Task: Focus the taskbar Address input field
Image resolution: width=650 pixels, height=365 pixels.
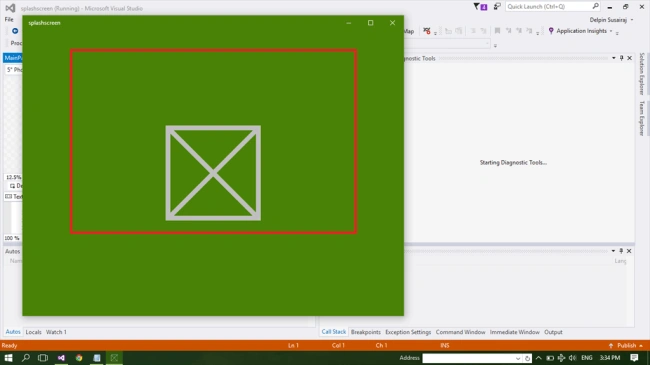Action: 468,358
